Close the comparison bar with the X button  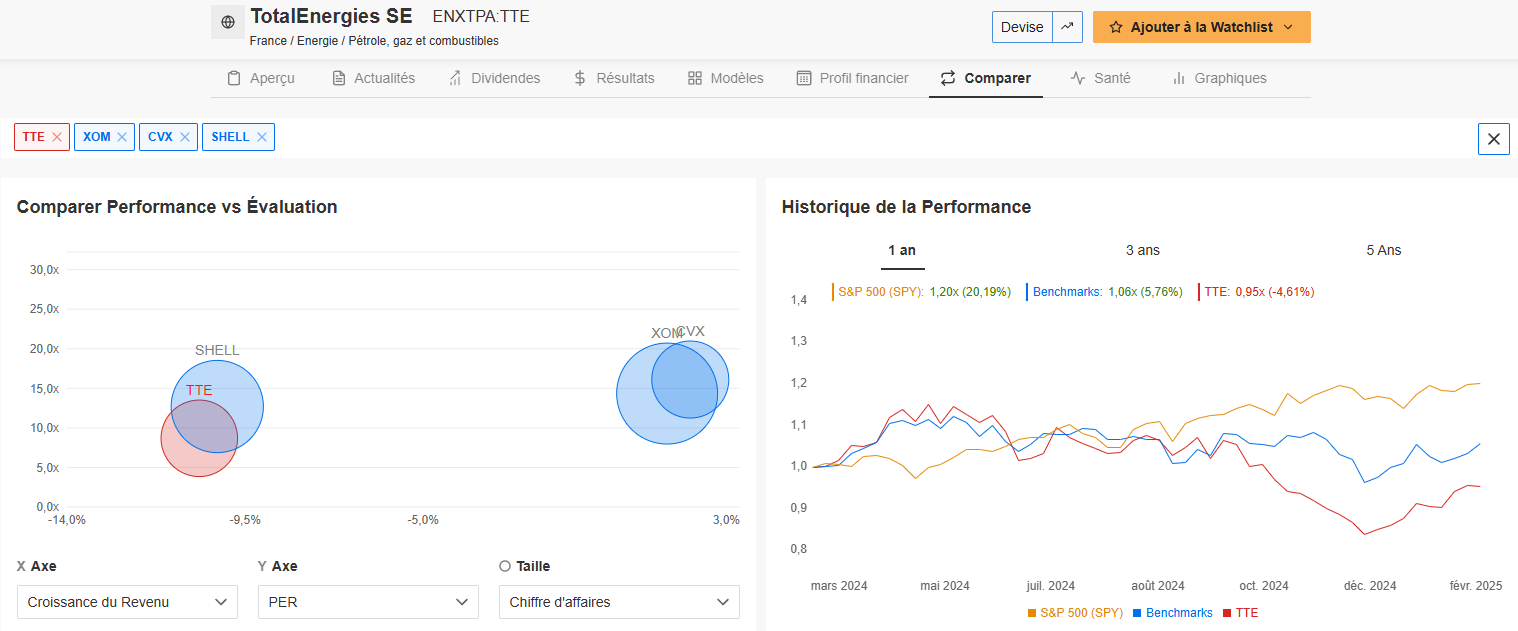tap(1494, 139)
